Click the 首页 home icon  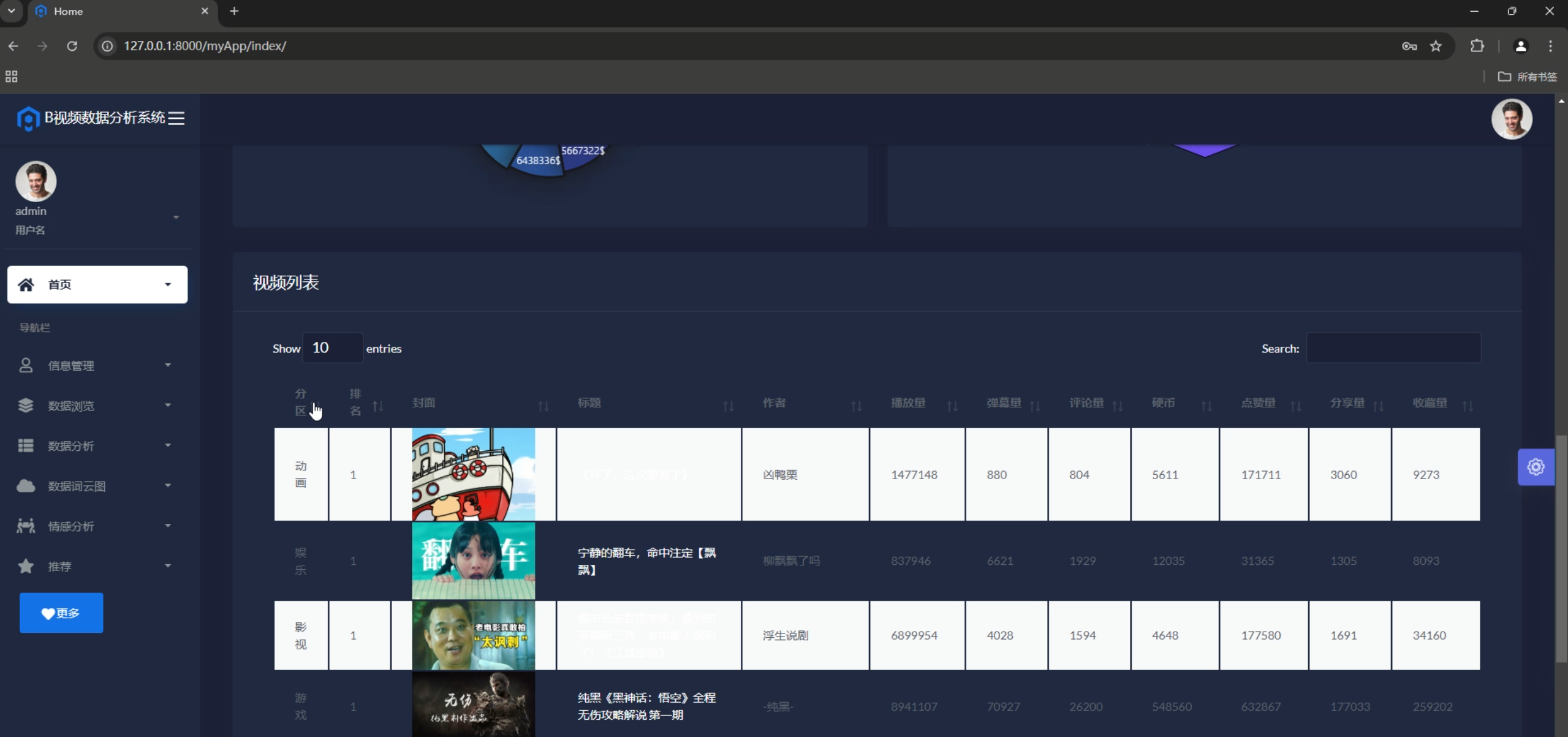(x=26, y=284)
